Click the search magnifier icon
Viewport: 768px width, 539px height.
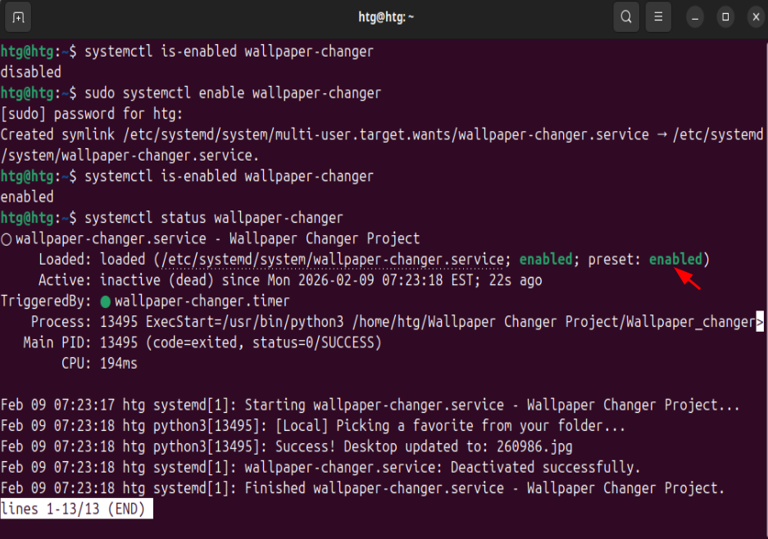pyautogui.click(x=626, y=17)
